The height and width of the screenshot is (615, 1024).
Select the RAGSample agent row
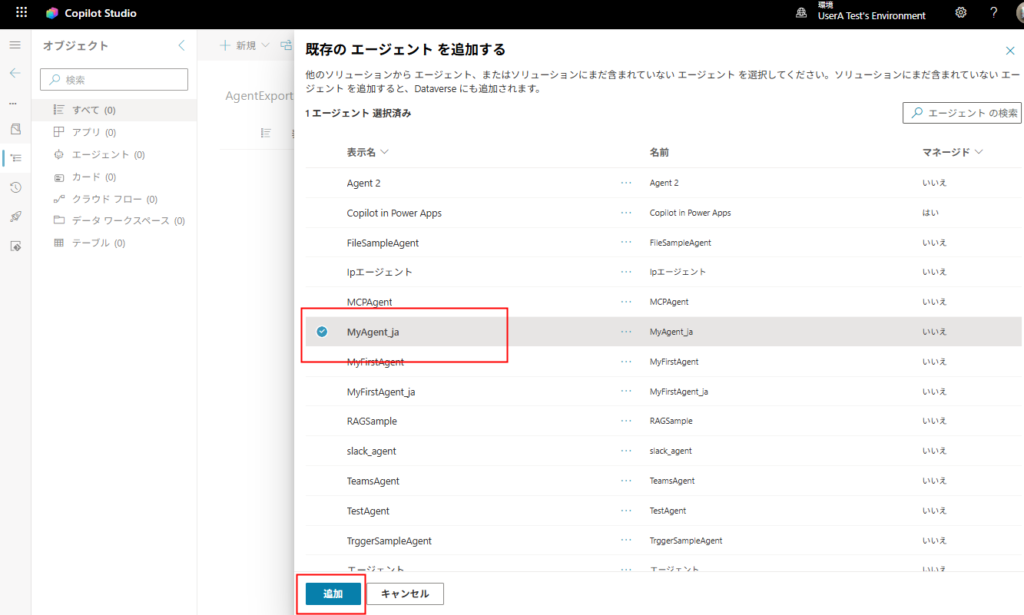coord(371,421)
